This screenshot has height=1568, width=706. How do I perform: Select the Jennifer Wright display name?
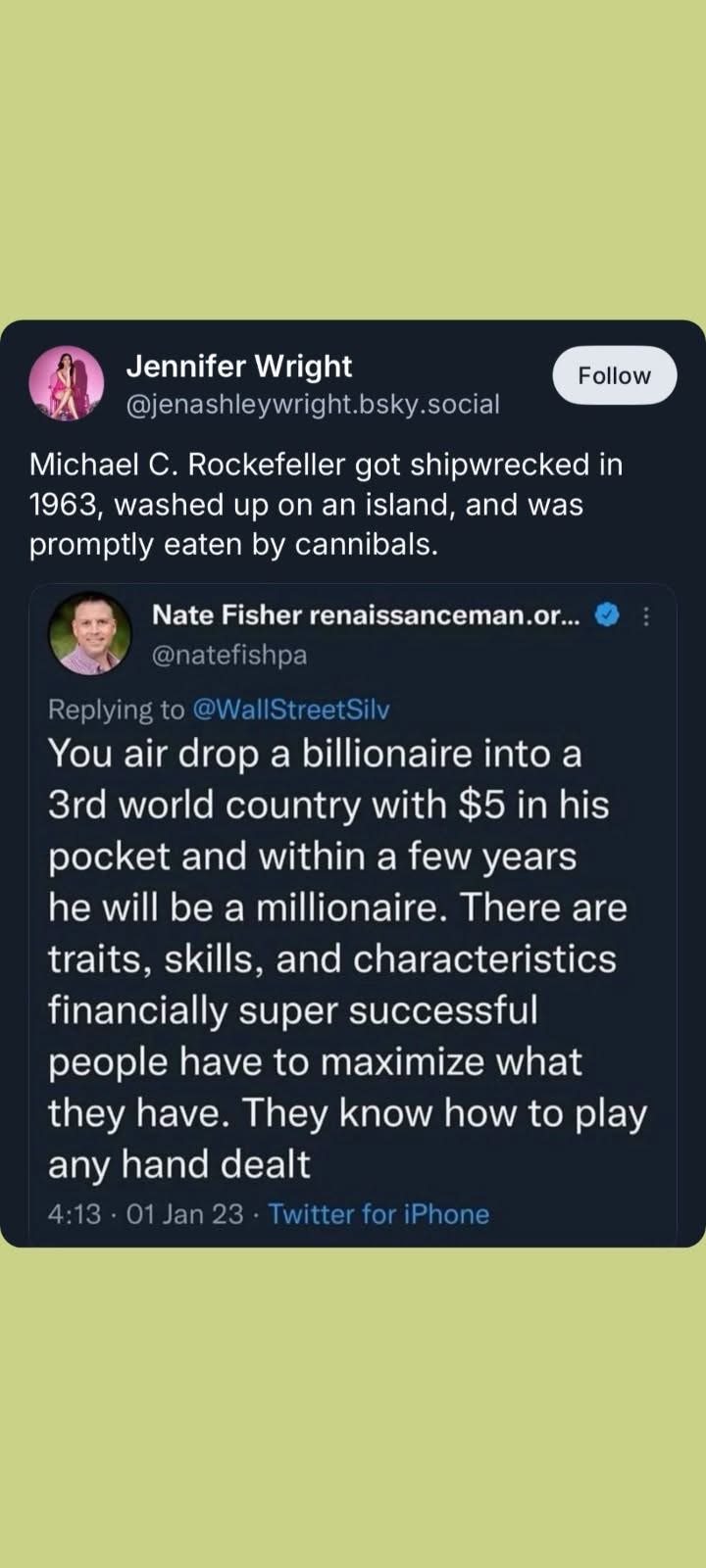pyautogui.click(x=238, y=367)
